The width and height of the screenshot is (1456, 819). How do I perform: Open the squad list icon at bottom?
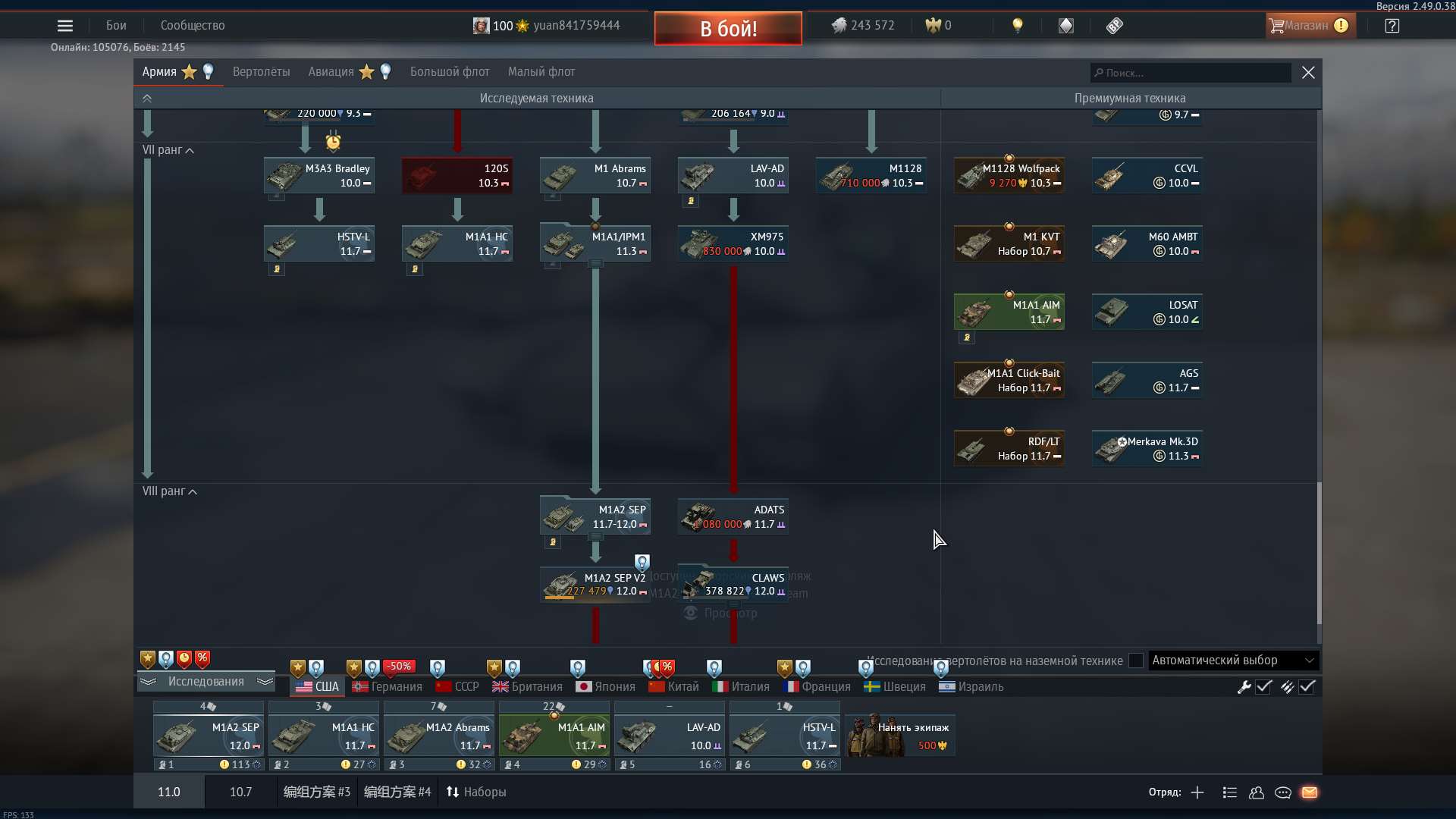1230,792
